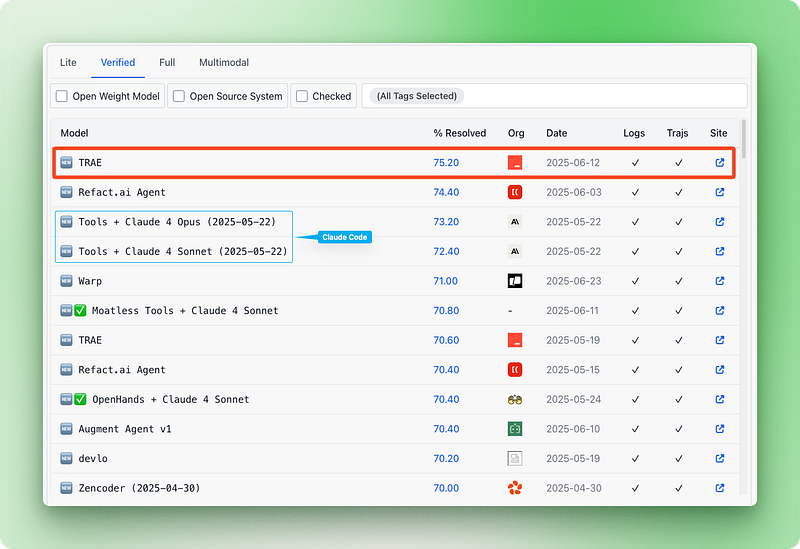800x549 pixels.
Task: Click the green check badge beside OpenHands
Action: click(80, 399)
